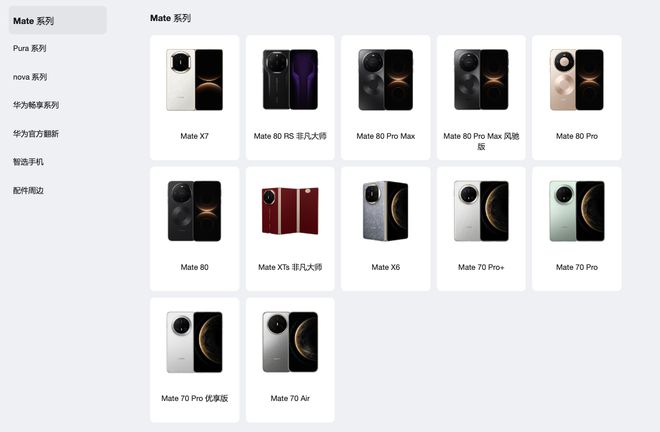
Task: Select the gold Mate 80 Pro image
Action: pos(577,80)
